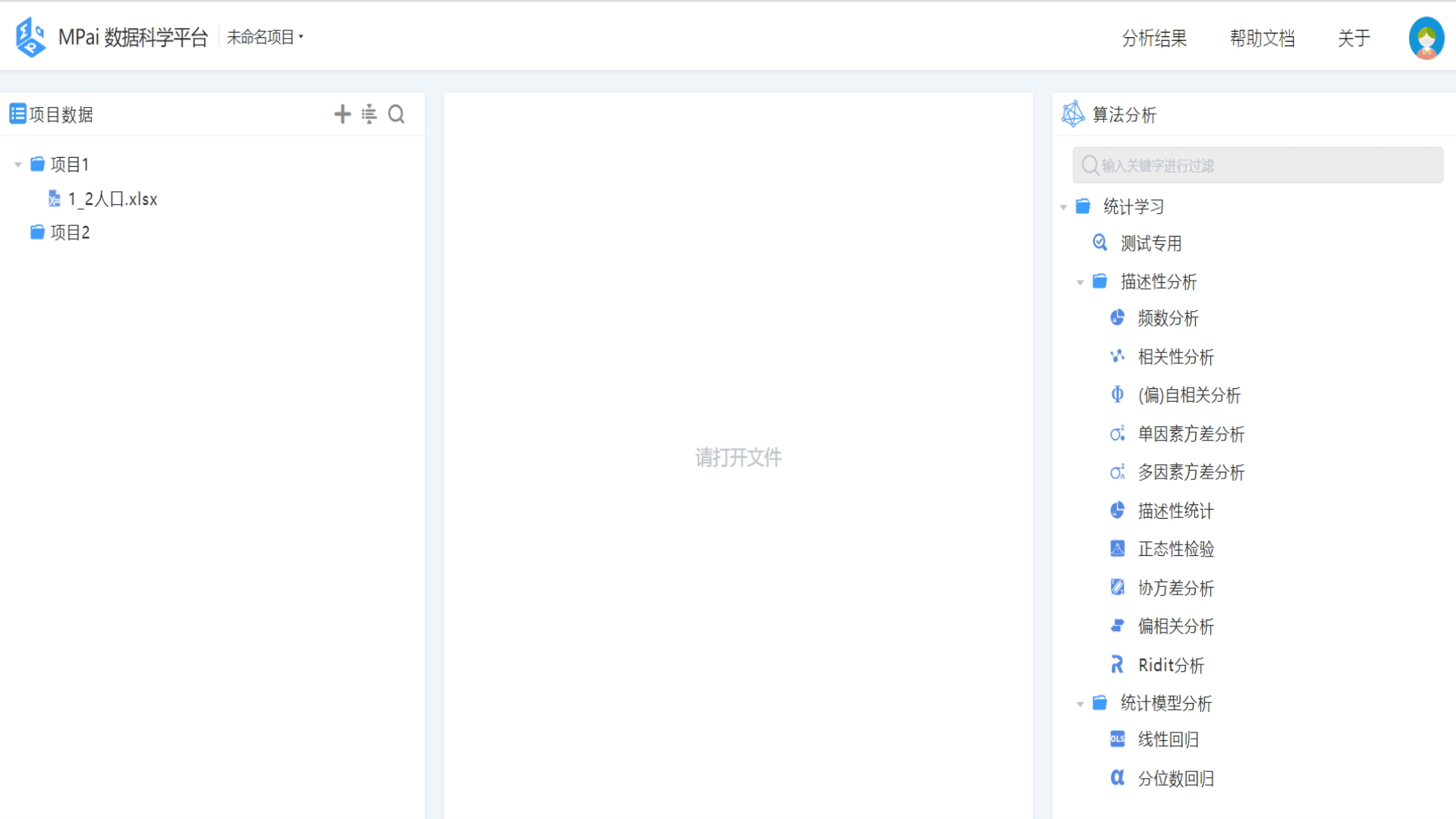Screen dimensions: 1456x819
Task: Click the 线性回归 OLS icon
Action: pos(1117,739)
